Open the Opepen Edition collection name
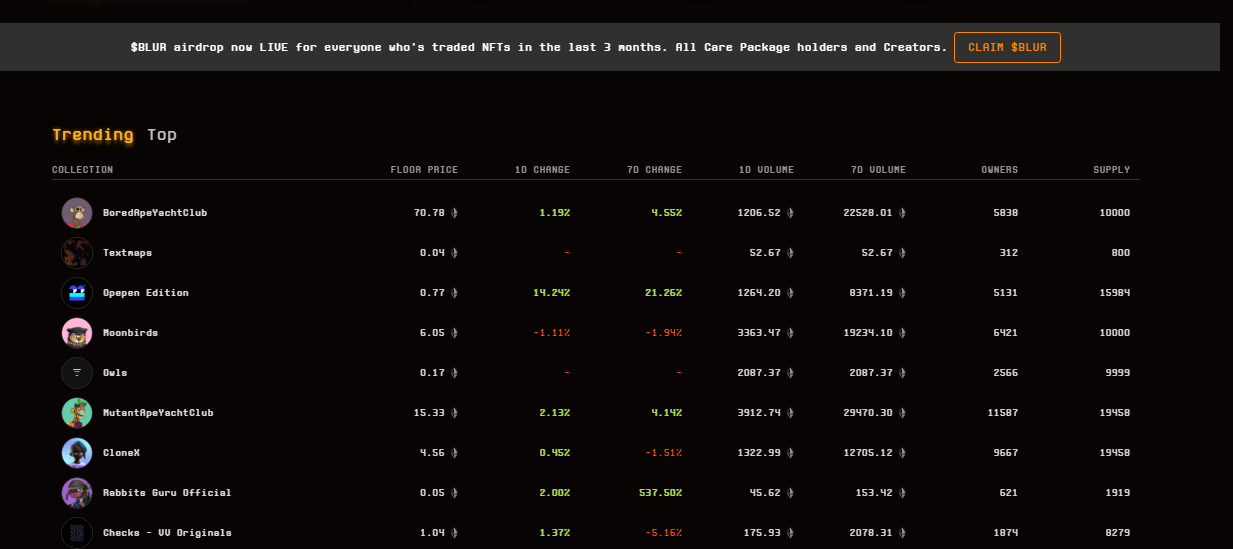This screenshot has height=549, width=1233. point(146,293)
